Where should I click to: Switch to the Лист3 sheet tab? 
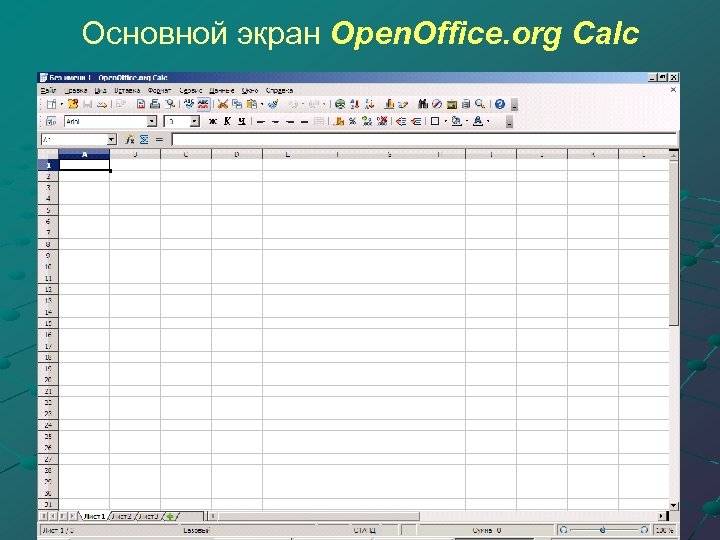149,517
